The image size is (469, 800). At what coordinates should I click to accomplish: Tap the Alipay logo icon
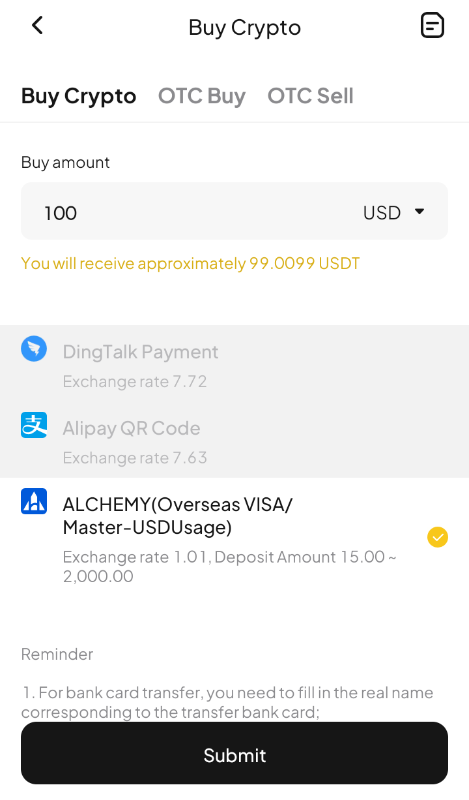click(x=34, y=425)
